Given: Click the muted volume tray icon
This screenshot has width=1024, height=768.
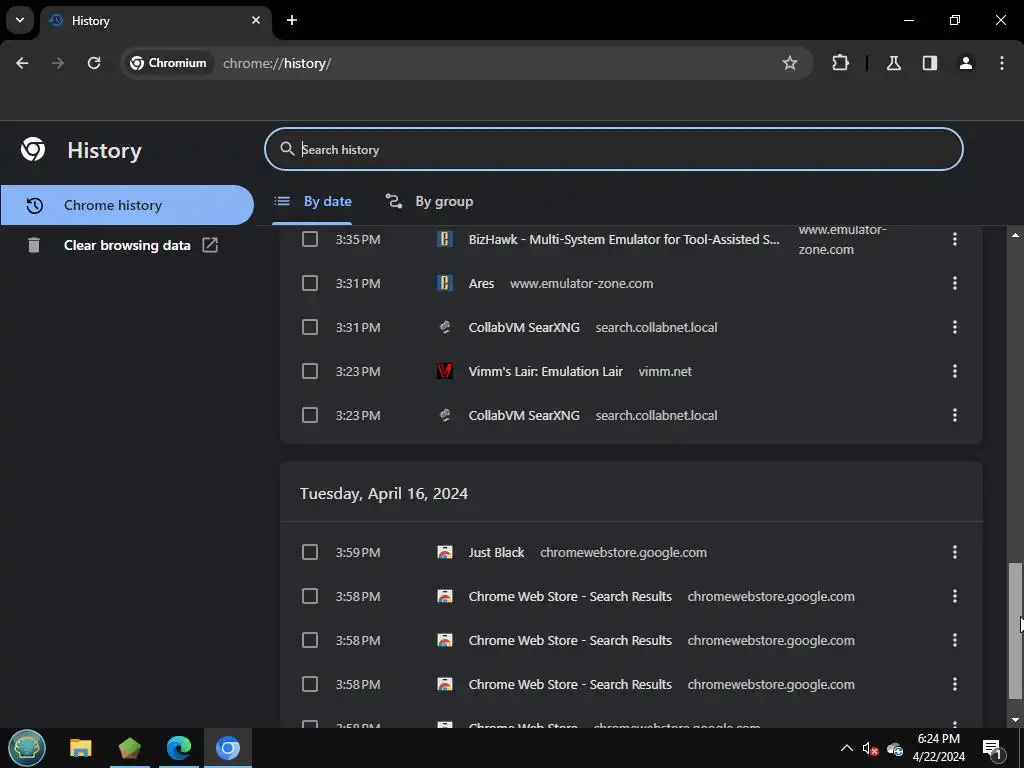Looking at the screenshot, I should pyautogui.click(x=870, y=748).
